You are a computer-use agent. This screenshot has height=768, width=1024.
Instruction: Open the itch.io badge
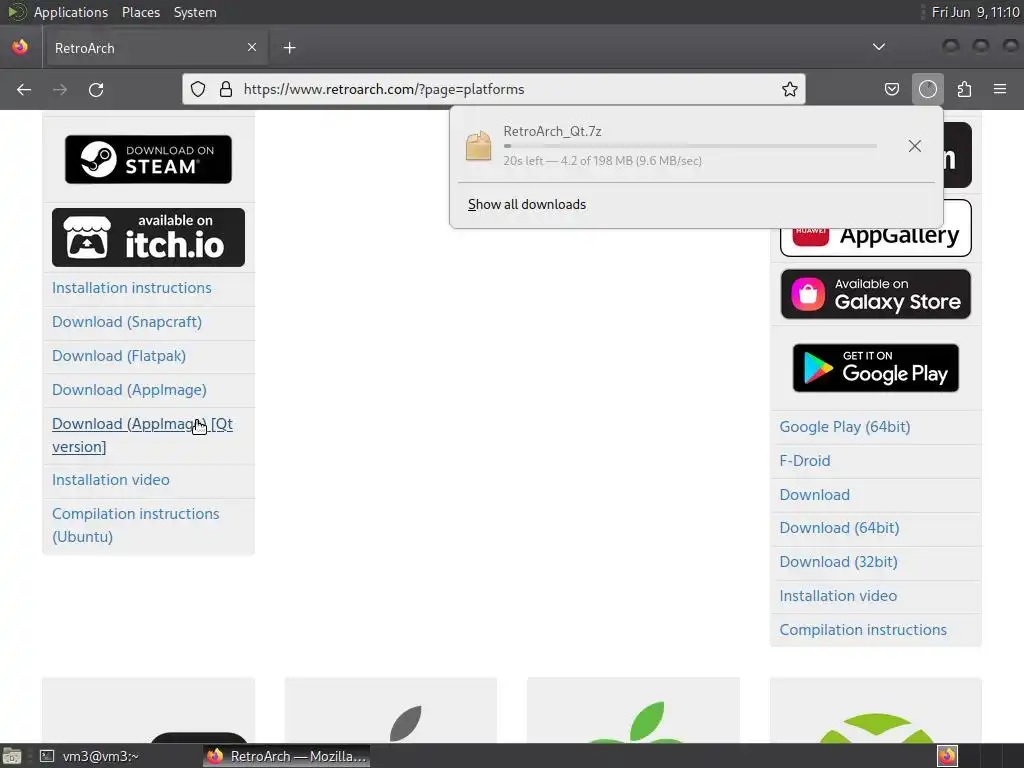pos(148,237)
